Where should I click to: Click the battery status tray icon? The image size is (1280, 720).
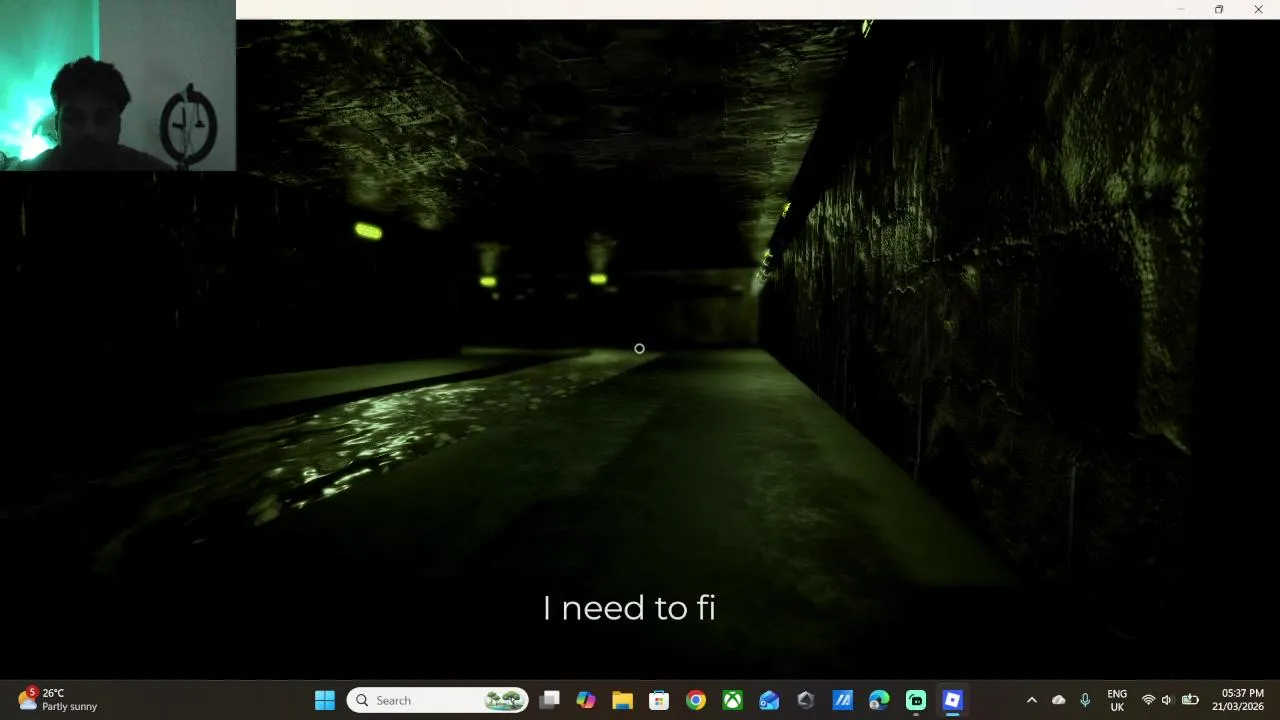[x=1190, y=700]
